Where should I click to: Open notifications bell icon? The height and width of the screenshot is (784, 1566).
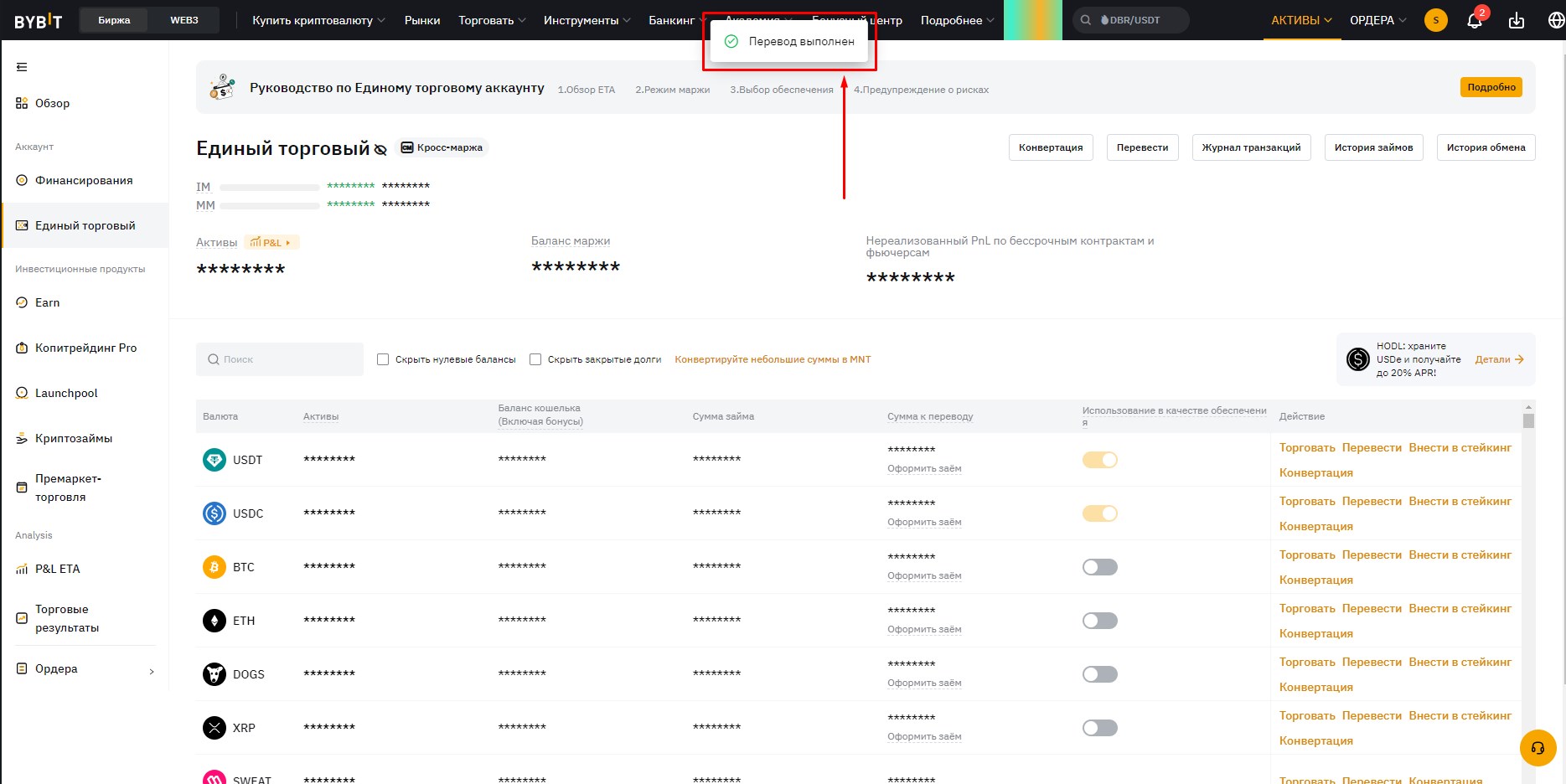pyautogui.click(x=1475, y=20)
